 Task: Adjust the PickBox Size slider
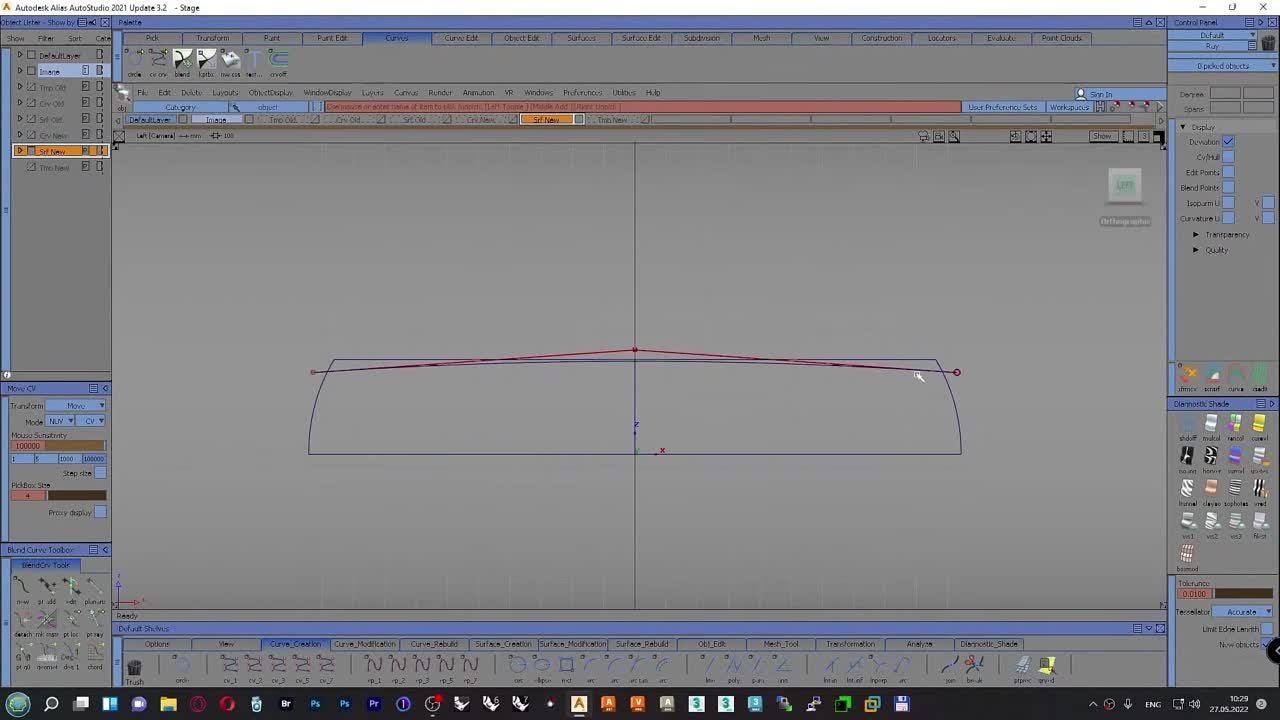coord(76,495)
